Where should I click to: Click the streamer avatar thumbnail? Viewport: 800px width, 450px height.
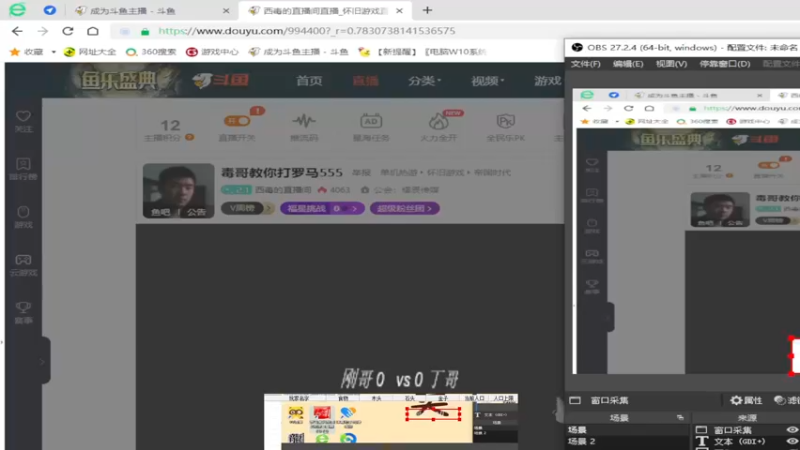pos(179,190)
